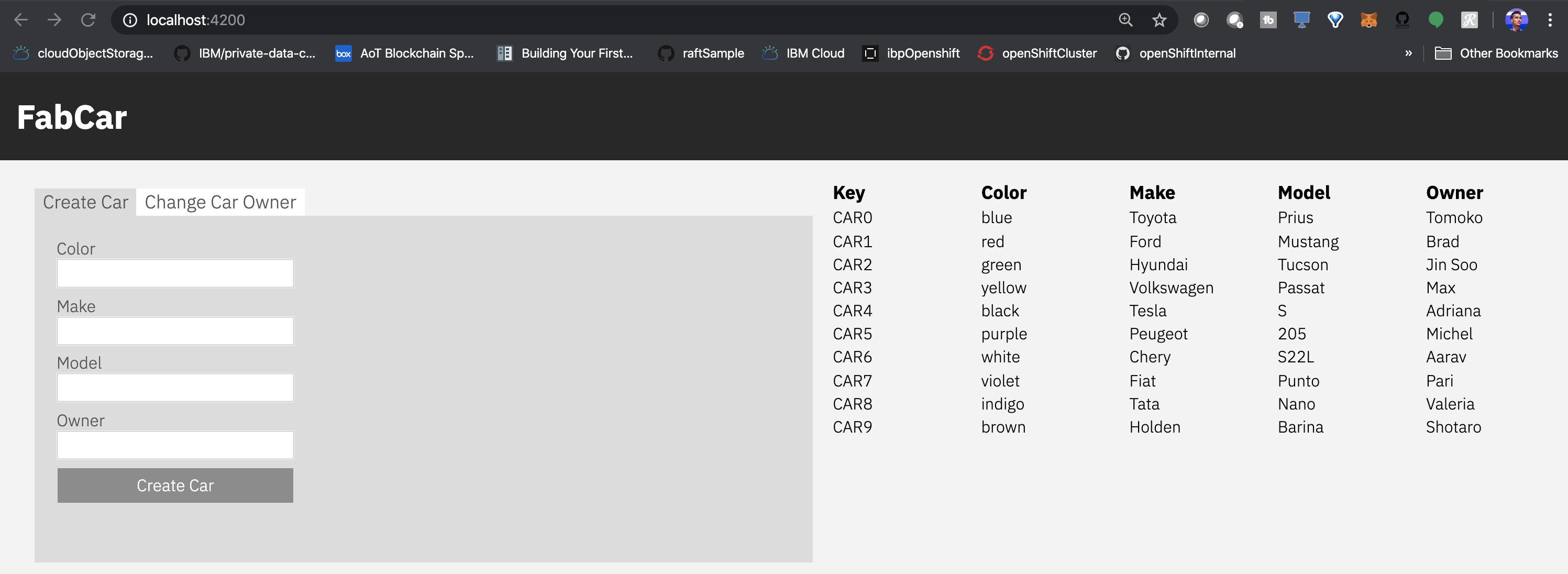Image resolution: width=1568 pixels, height=574 pixels.
Task: Click the site information icon
Action: click(130, 20)
